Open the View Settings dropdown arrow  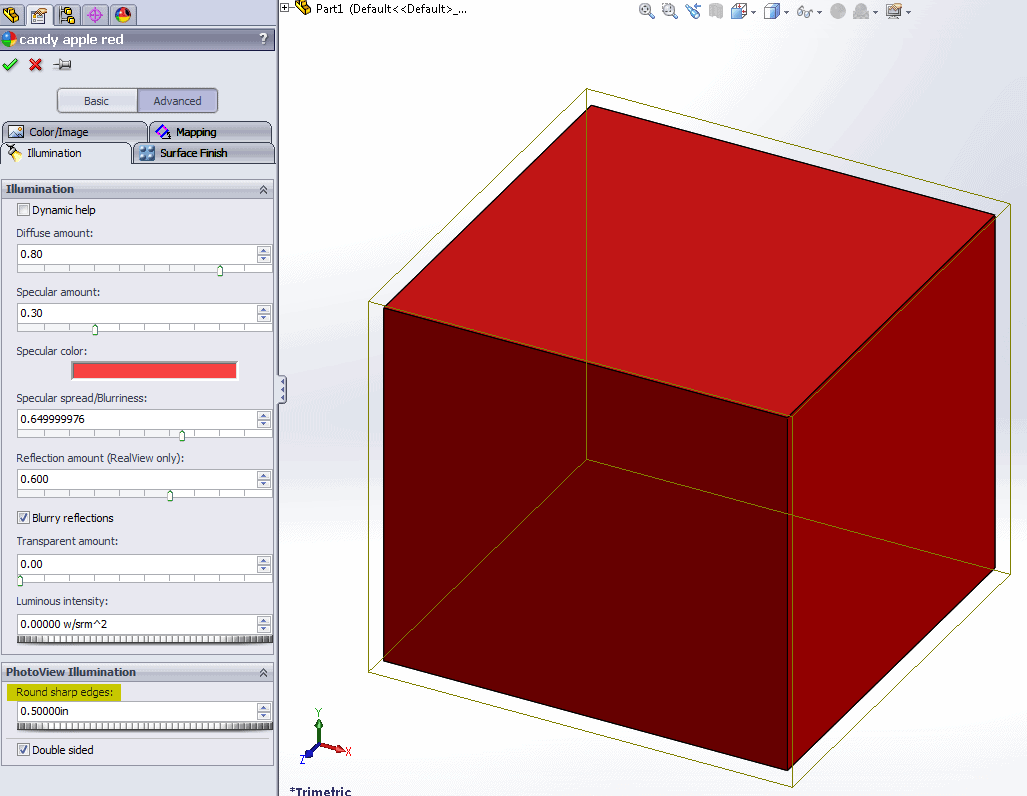pyautogui.click(x=908, y=12)
